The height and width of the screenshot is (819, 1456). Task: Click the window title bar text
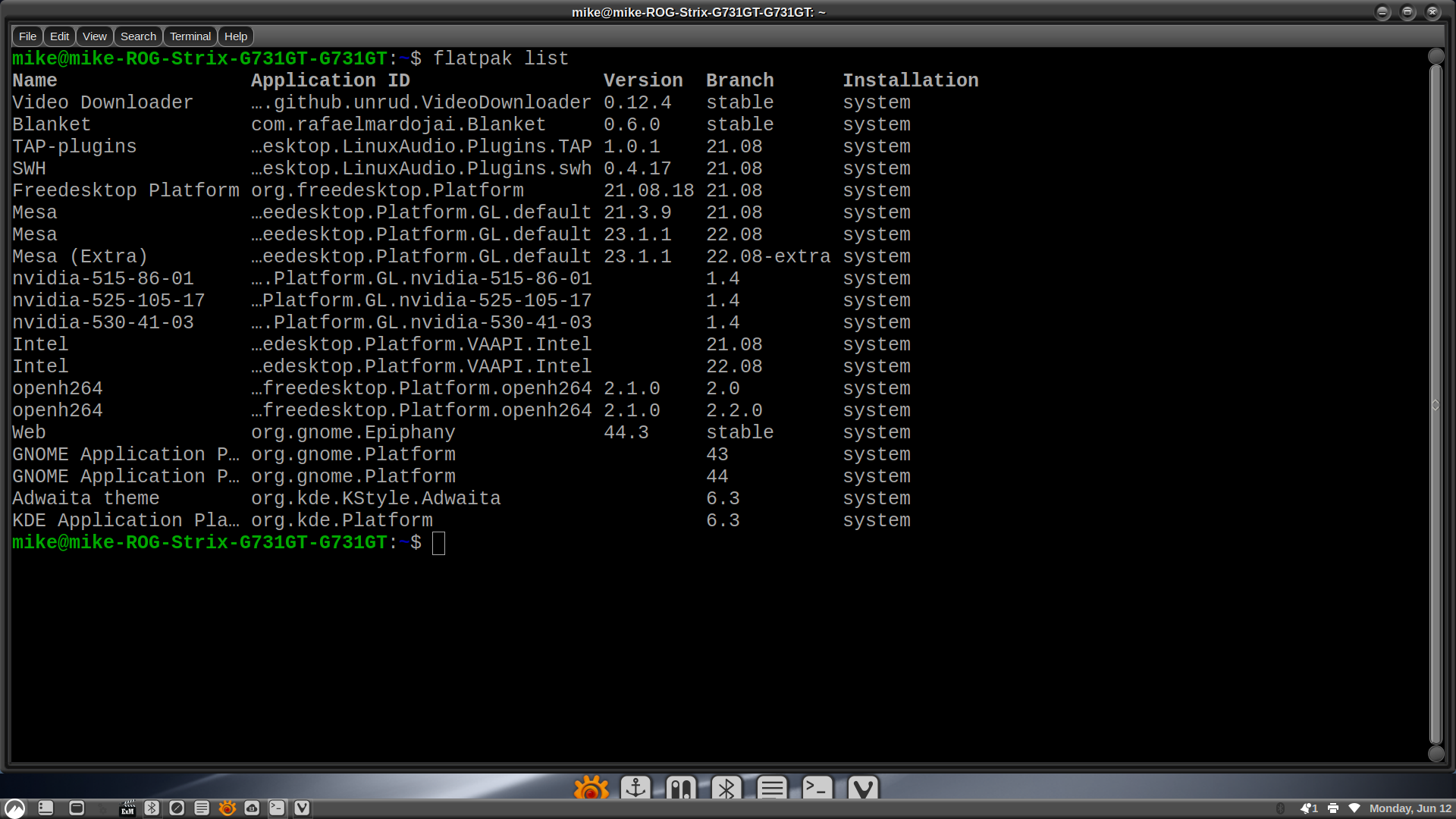[698, 12]
